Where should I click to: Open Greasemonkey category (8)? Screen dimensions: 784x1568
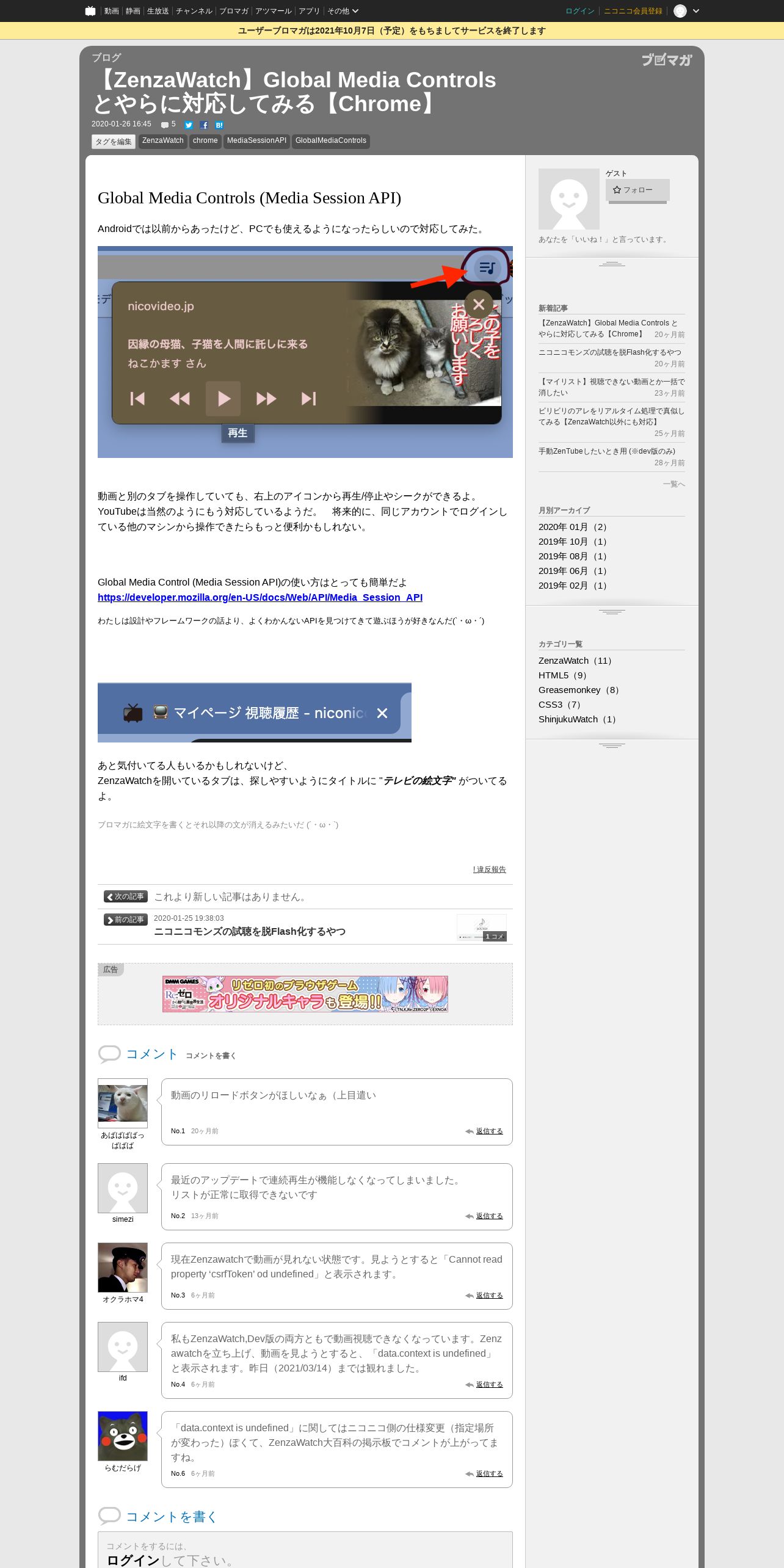581,690
